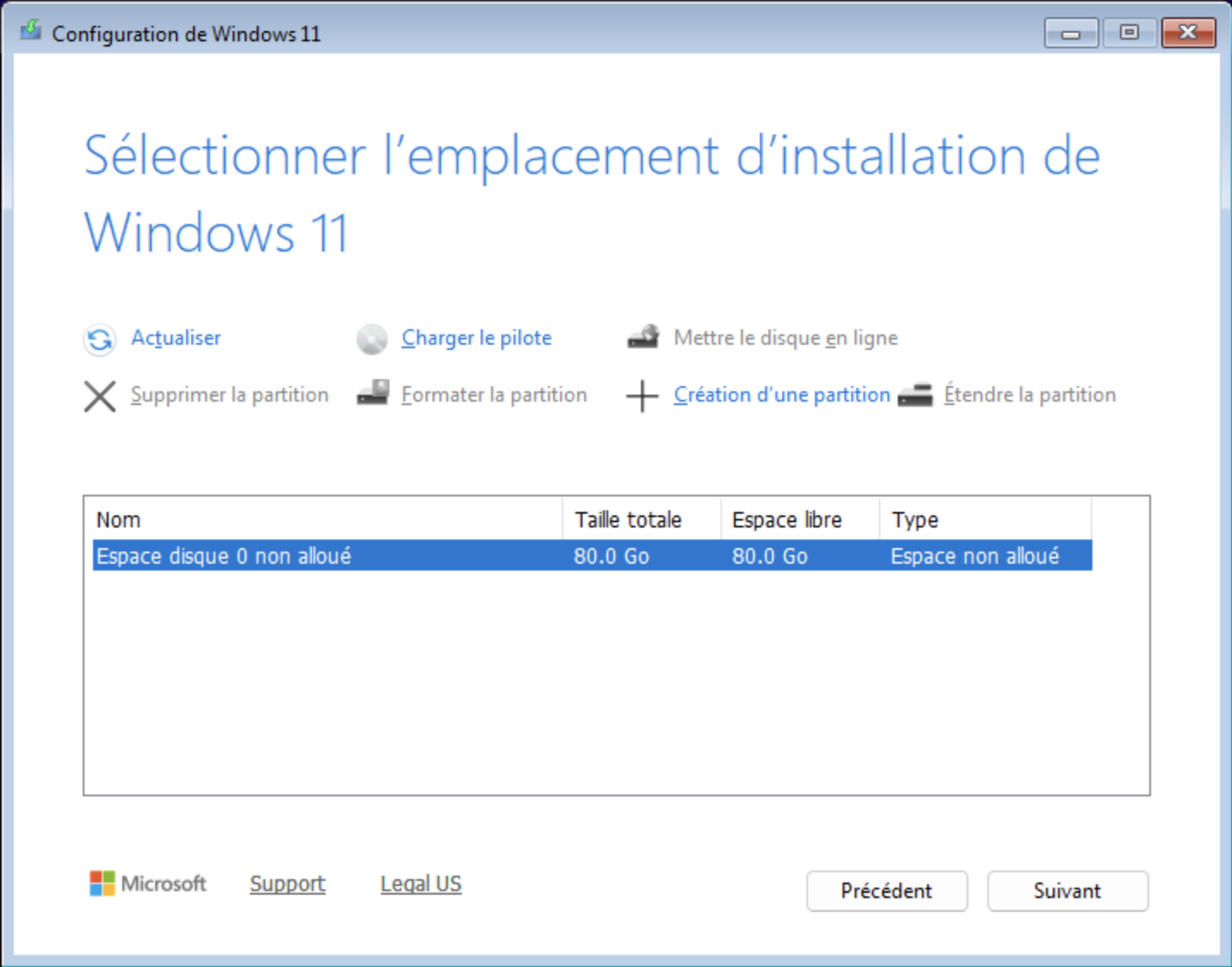Viewport: 1232px width, 967px height.
Task: Click Supprimer la partition text
Action: click(x=229, y=395)
